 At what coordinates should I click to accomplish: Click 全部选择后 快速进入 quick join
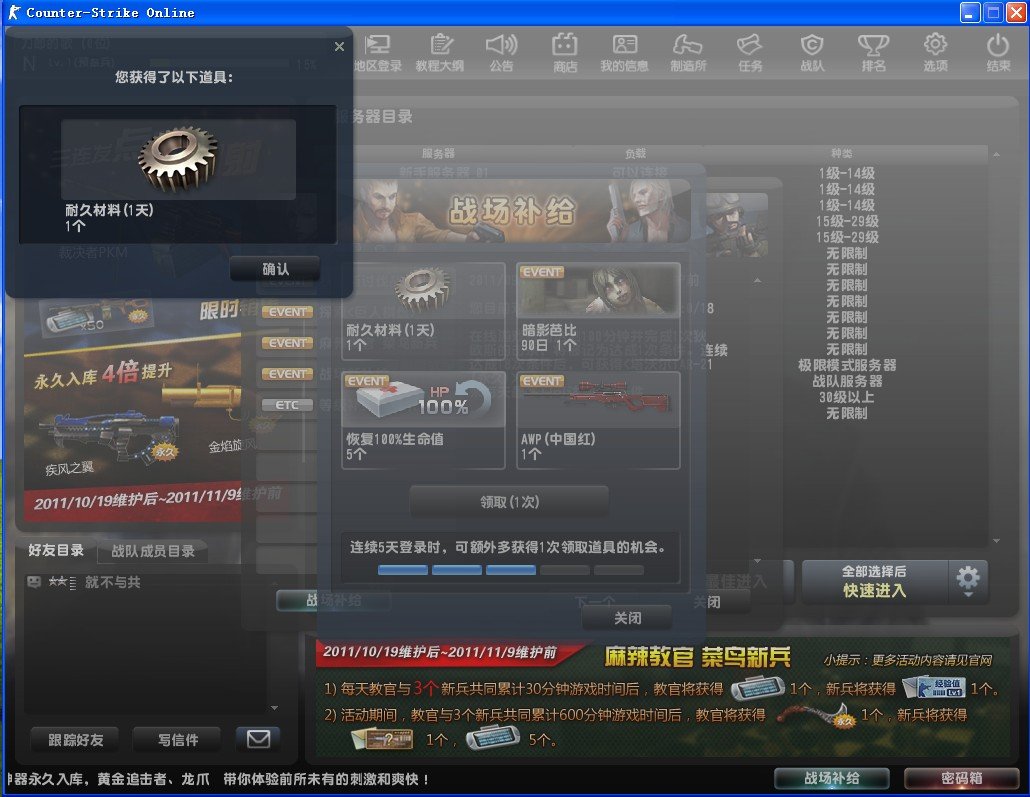coord(874,581)
